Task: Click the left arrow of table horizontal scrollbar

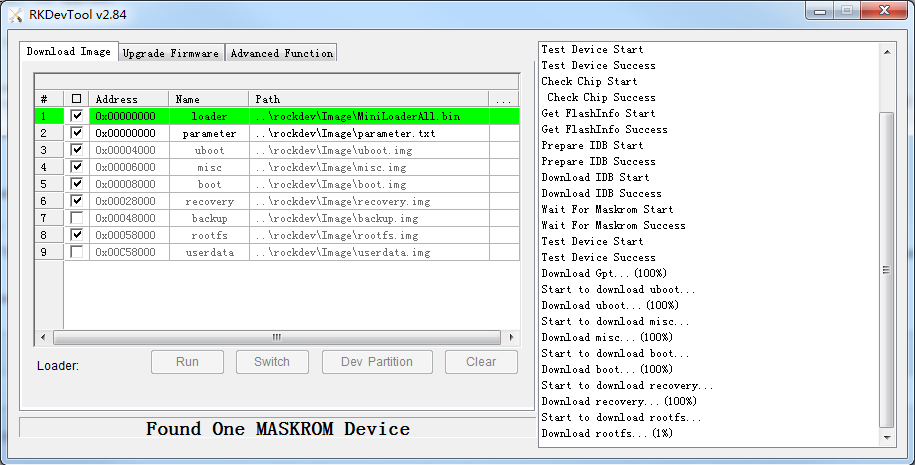Action: tap(43, 337)
